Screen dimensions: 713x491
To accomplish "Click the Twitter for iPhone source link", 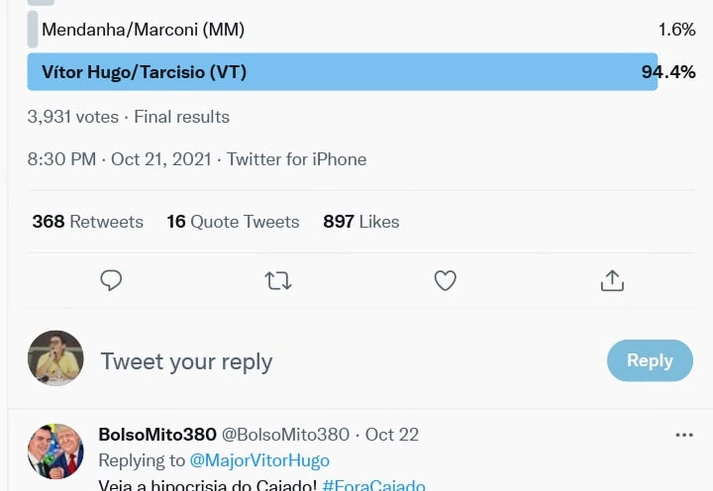I will pos(296,159).
